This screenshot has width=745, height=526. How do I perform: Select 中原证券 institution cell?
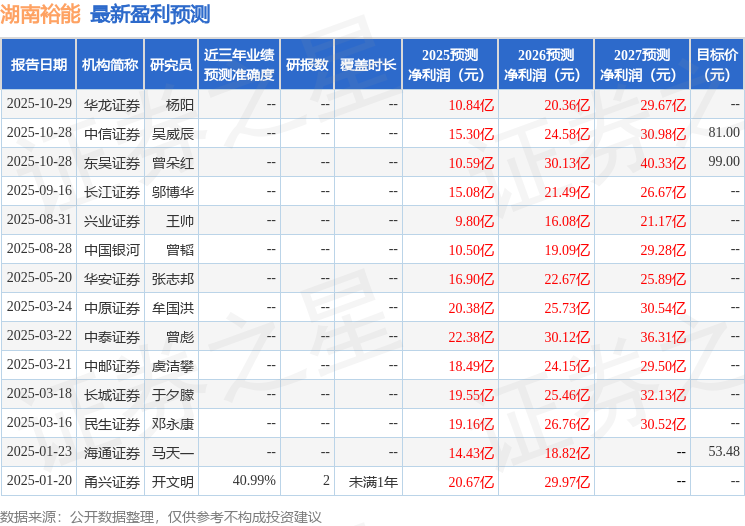tap(112, 308)
